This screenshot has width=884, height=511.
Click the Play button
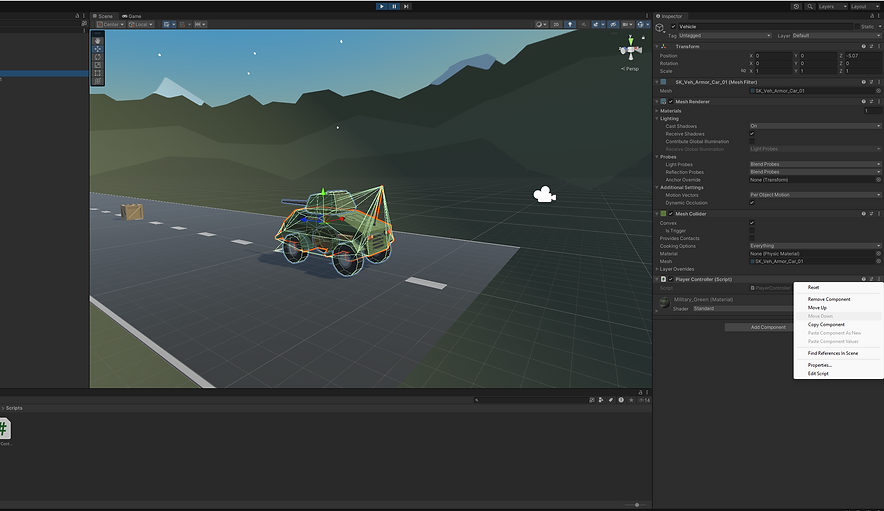tap(382, 6)
